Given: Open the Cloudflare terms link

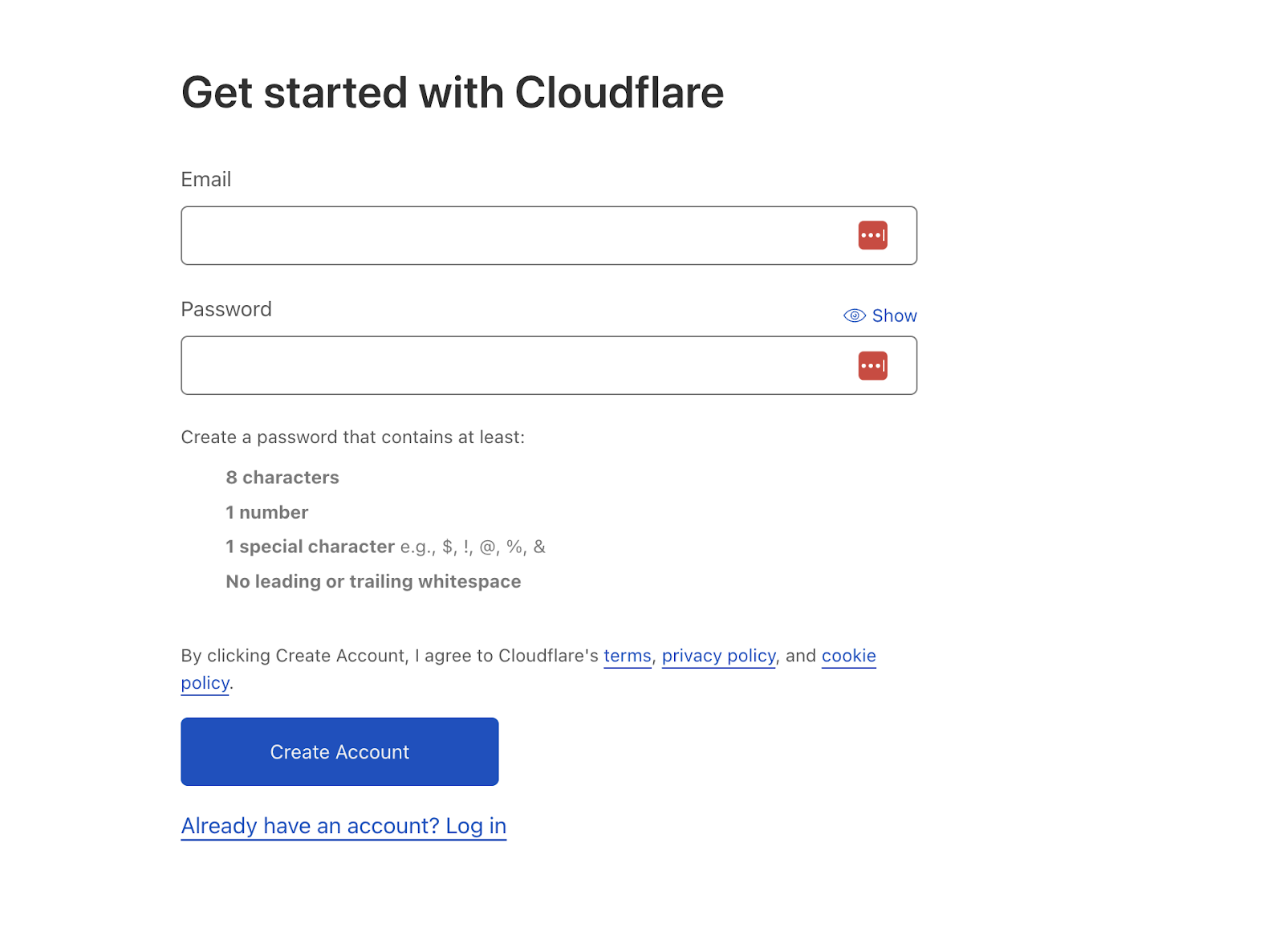Looking at the screenshot, I should (627, 656).
